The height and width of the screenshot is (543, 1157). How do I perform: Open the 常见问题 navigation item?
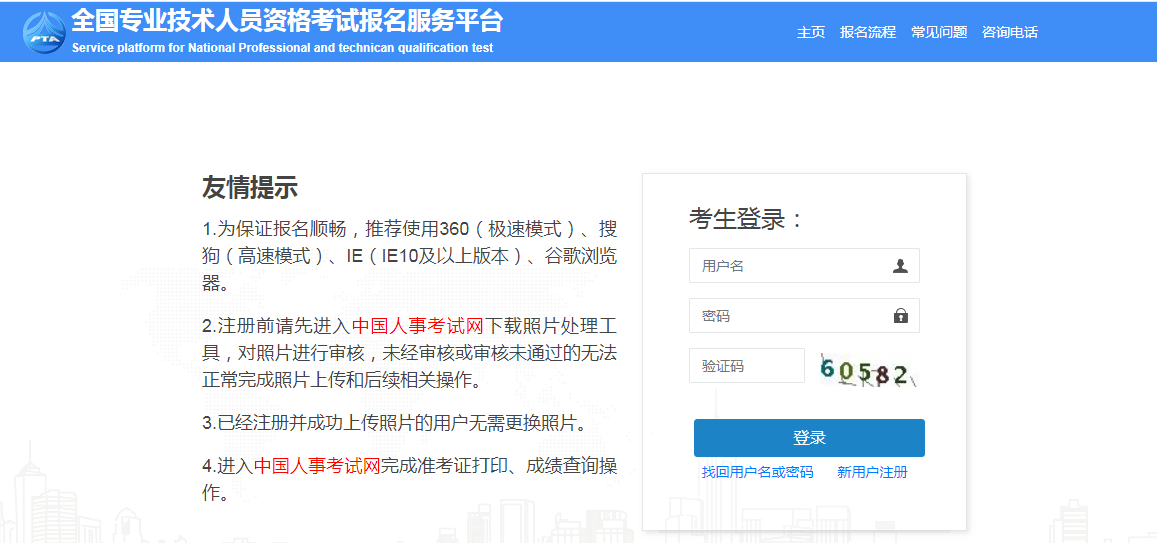pos(938,32)
